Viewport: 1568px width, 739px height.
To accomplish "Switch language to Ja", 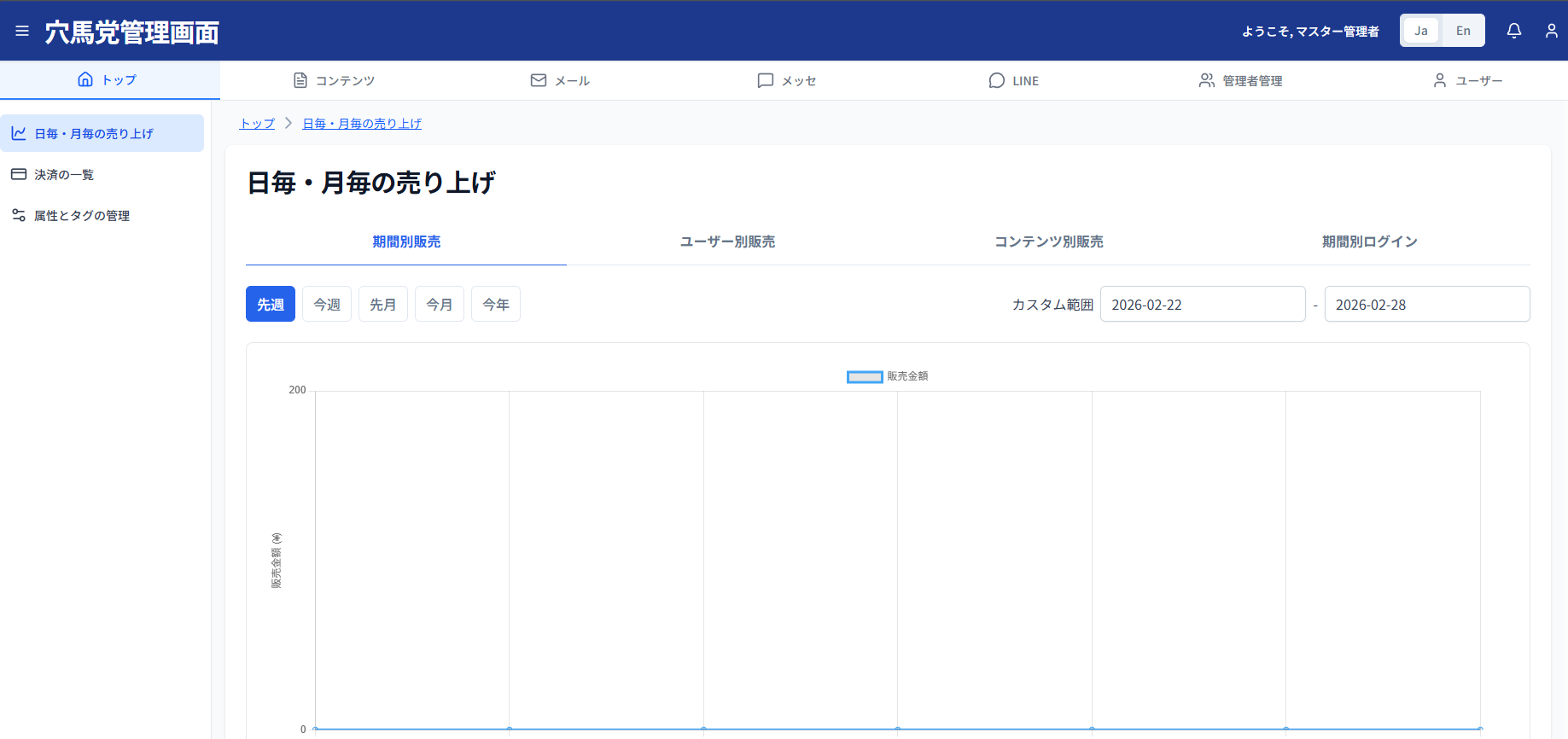I will point(1421,31).
